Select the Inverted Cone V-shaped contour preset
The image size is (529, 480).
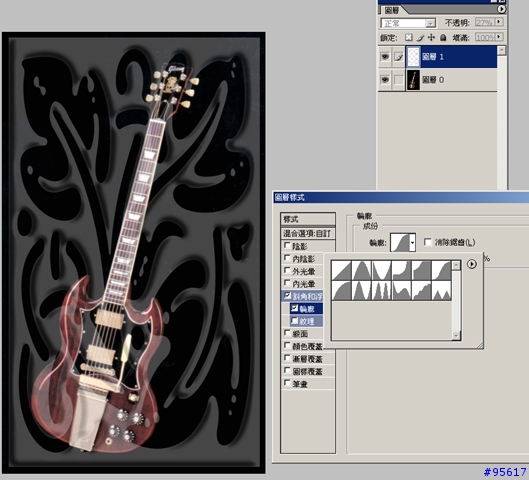click(x=381, y=270)
